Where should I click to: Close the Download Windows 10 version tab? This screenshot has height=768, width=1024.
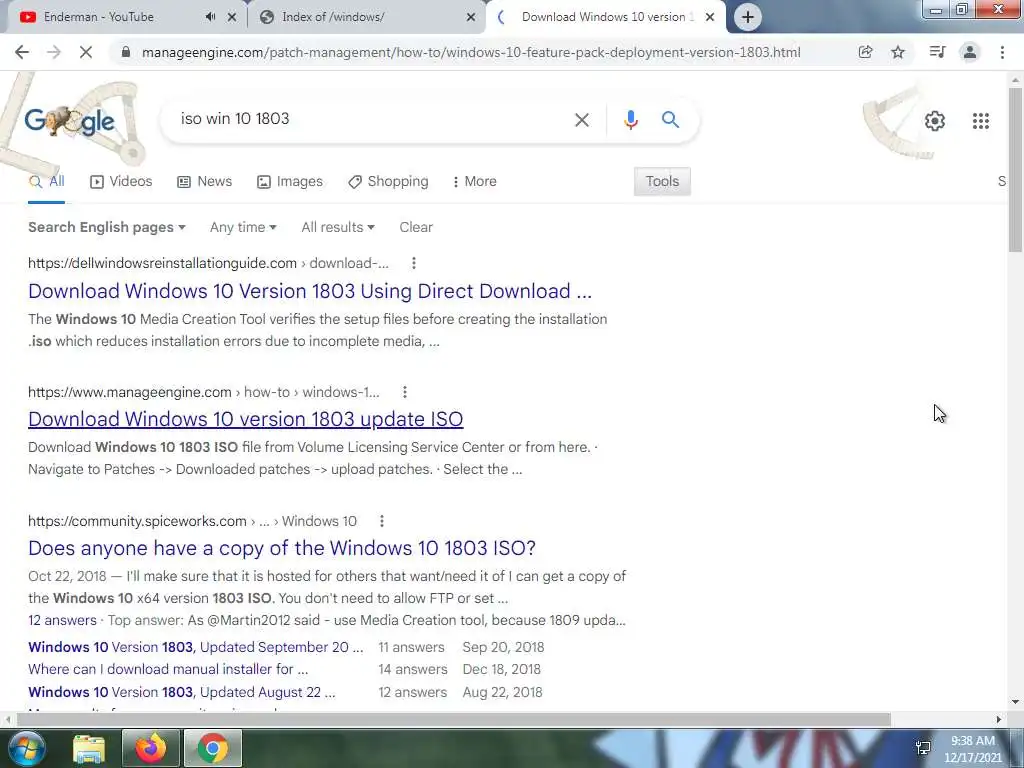[x=710, y=17]
